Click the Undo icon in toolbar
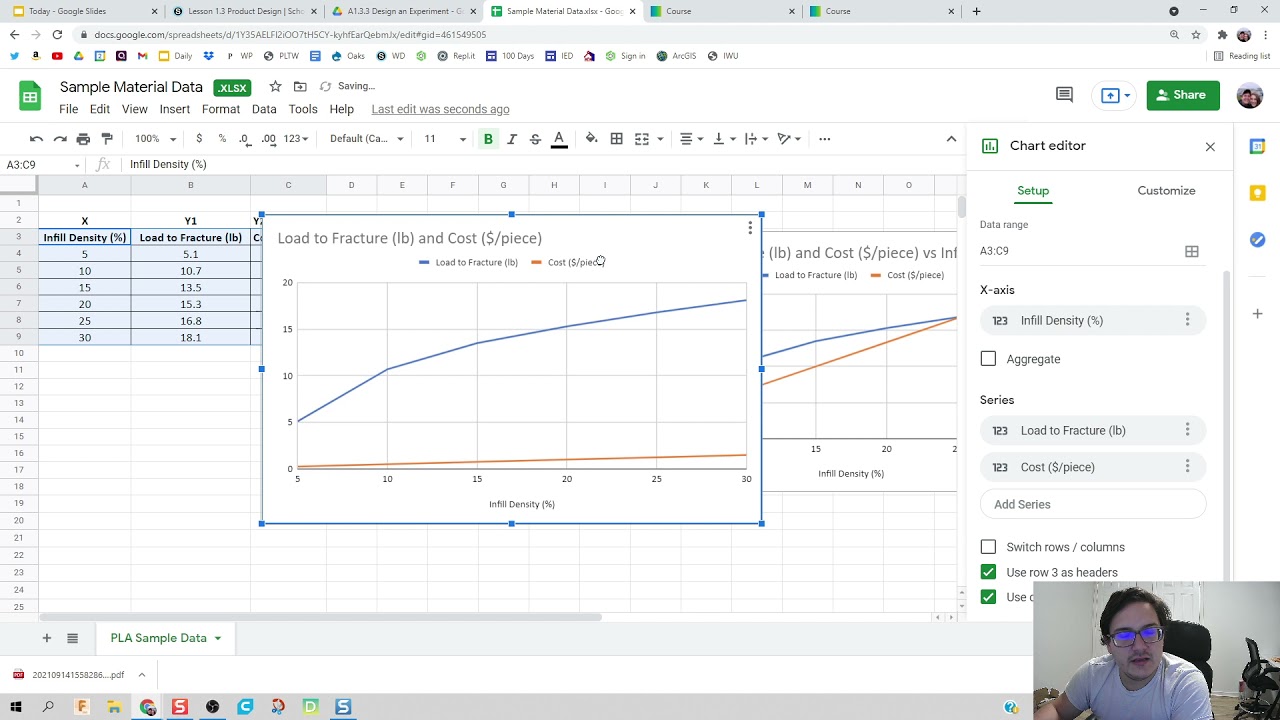The height and width of the screenshot is (720, 1280). click(x=36, y=139)
